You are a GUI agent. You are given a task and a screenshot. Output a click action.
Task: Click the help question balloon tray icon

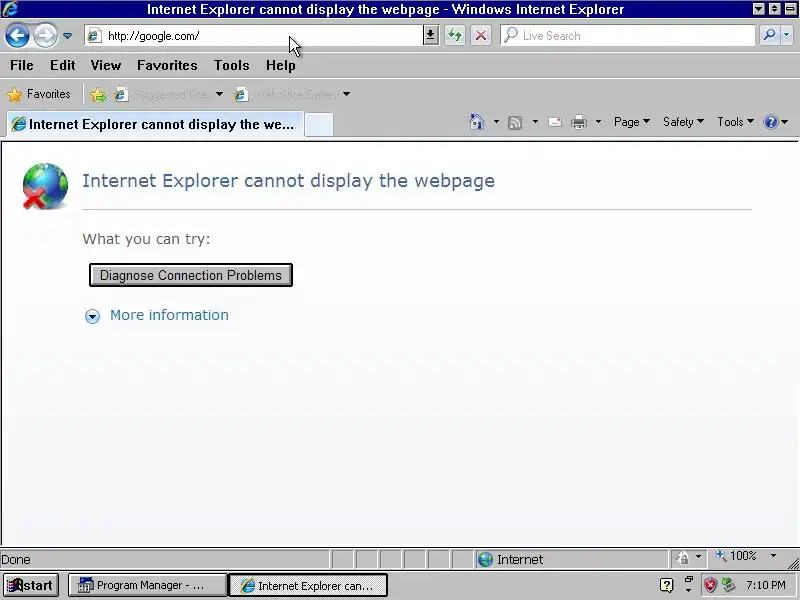[666, 585]
